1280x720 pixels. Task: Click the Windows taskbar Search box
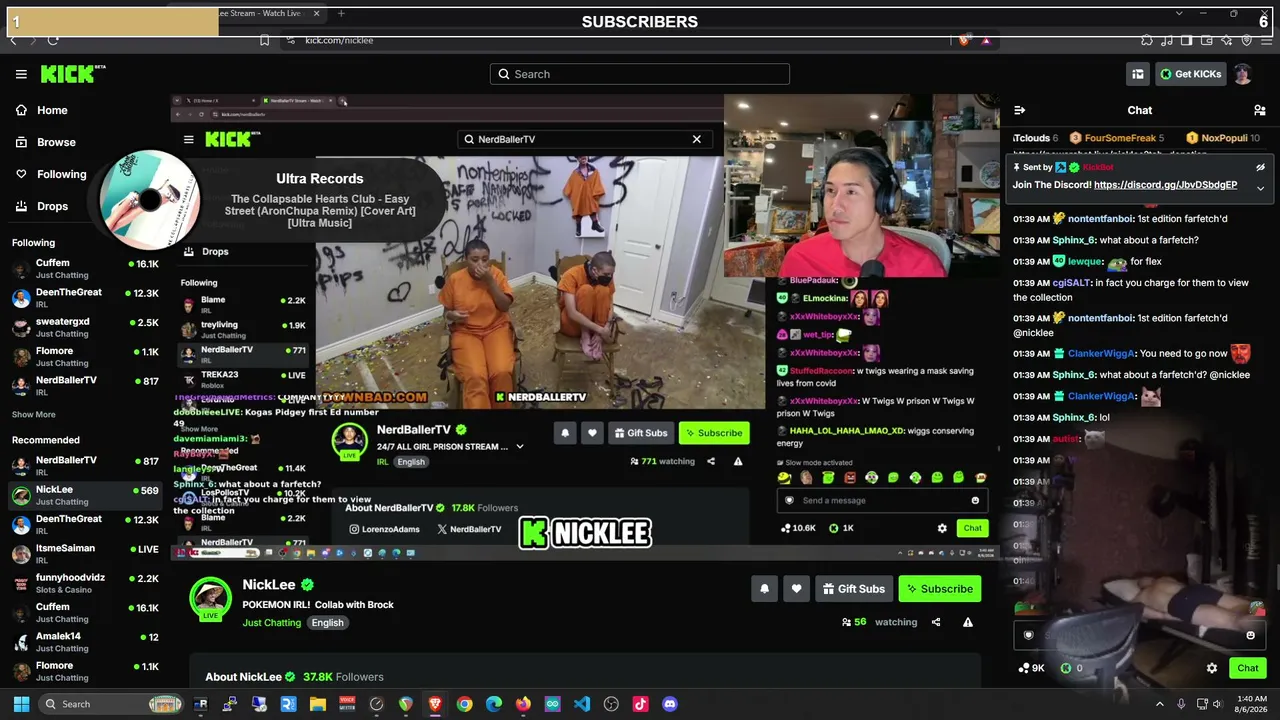pos(112,704)
